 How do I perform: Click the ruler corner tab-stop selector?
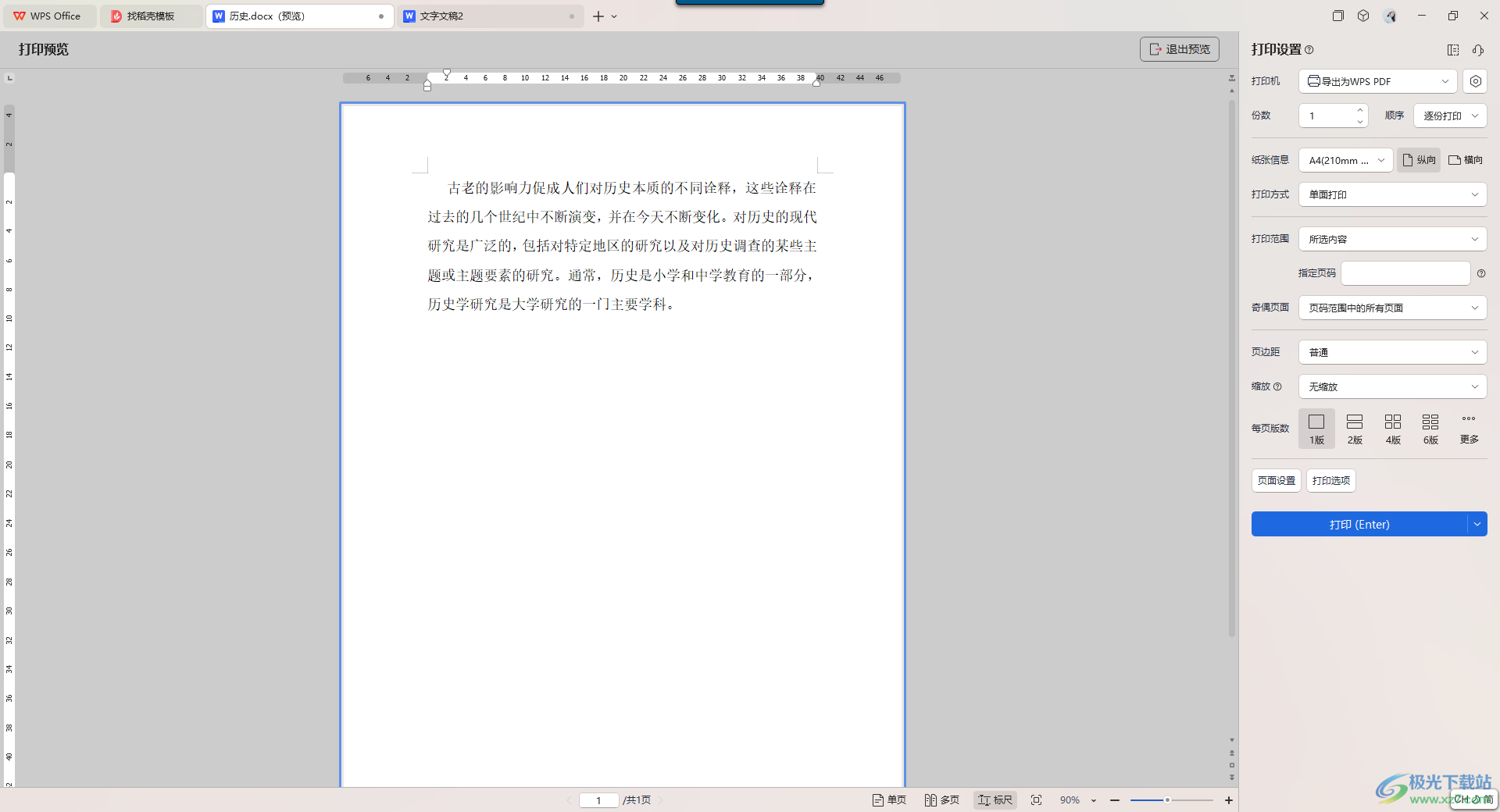click(x=9, y=78)
